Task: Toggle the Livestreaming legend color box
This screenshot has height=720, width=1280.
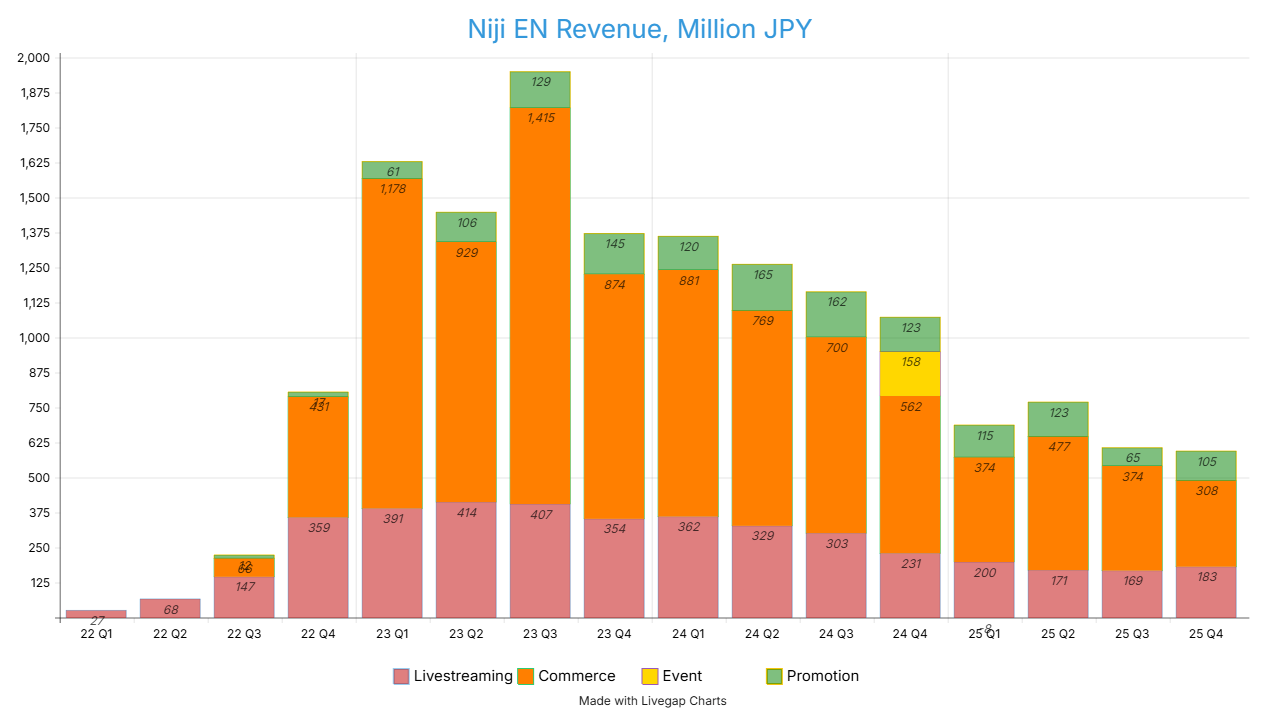Action: click(x=401, y=676)
